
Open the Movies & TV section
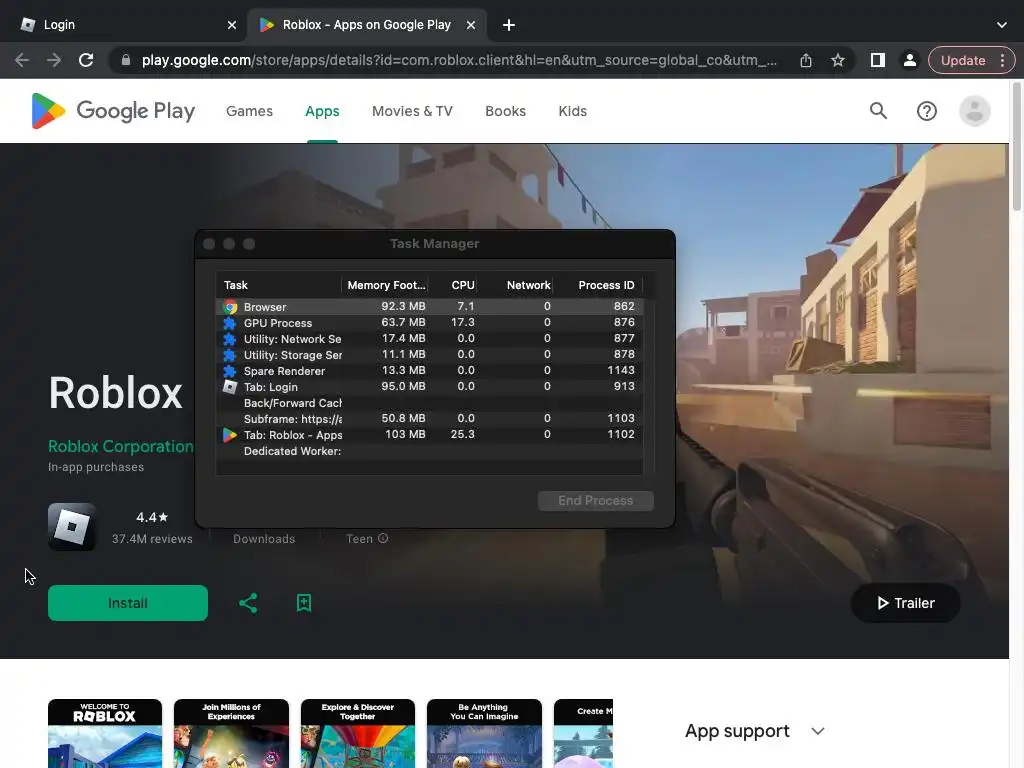[412, 111]
